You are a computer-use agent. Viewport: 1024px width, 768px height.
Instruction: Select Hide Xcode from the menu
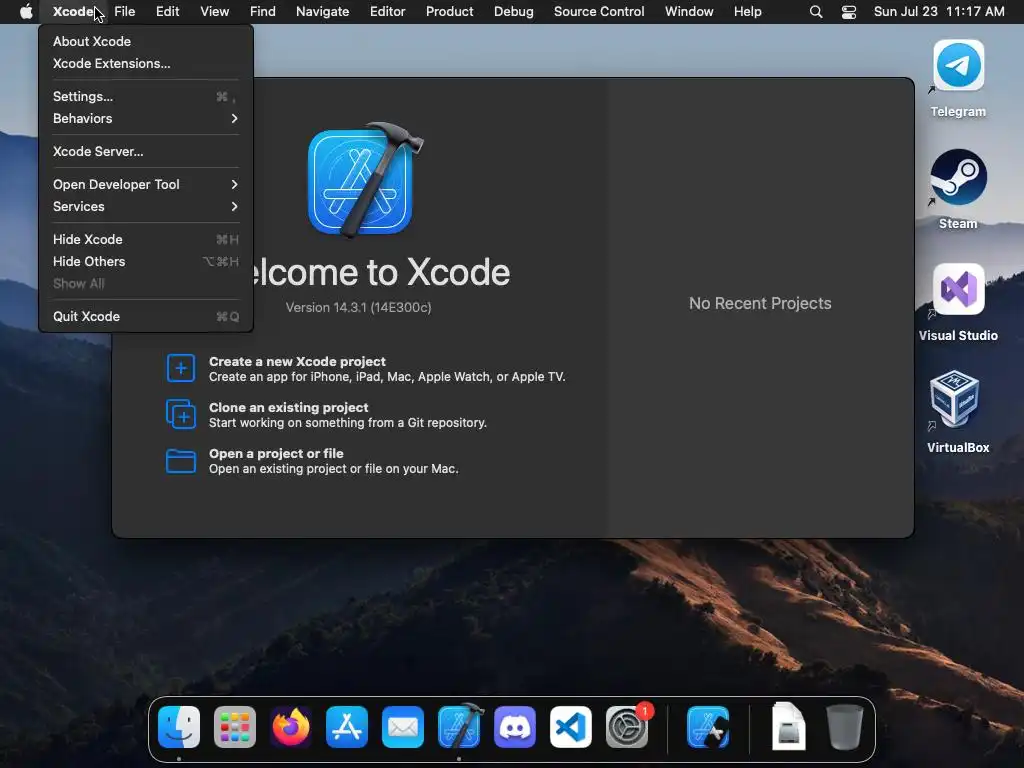click(x=146, y=239)
